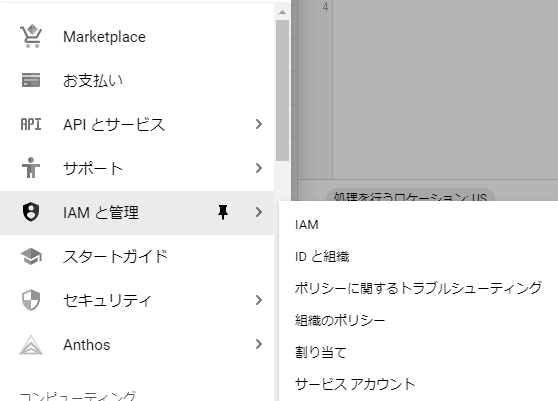Open ポリシーに関するトラブルシューティング in the submenu
Screen dimensions: 558x401
point(418,288)
